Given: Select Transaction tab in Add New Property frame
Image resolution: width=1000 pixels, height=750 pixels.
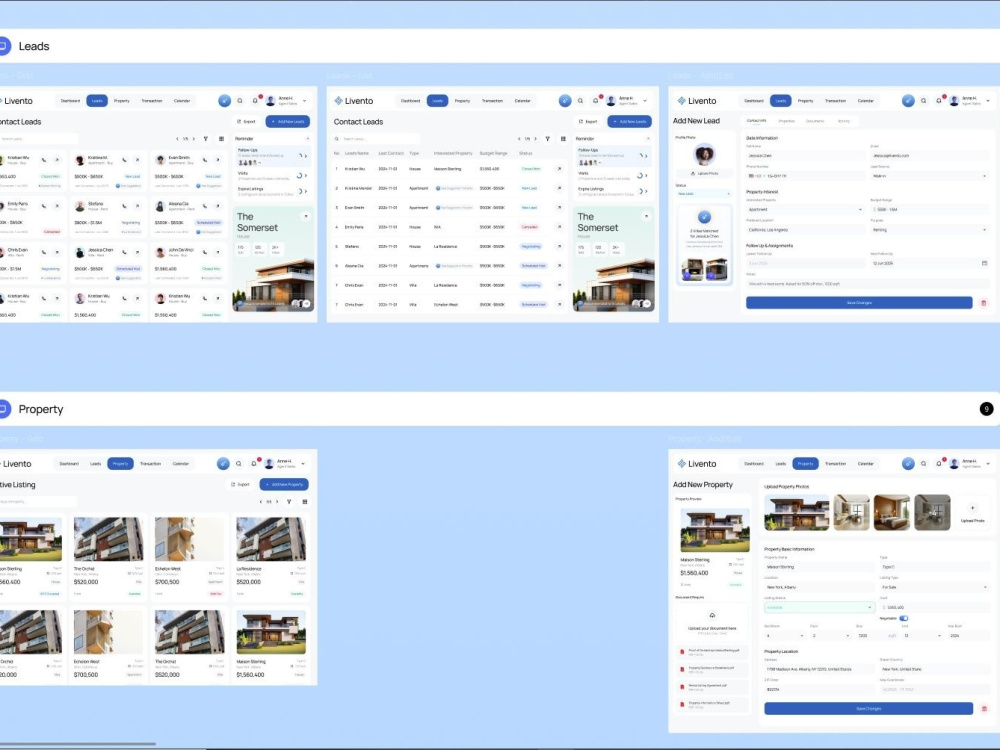Looking at the screenshot, I should (x=835, y=464).
